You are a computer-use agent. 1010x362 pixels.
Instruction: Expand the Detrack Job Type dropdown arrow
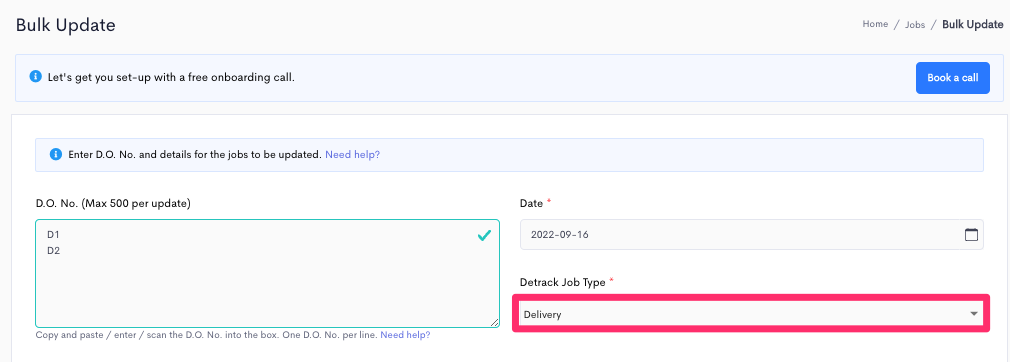pyautogui.click(x=973, y=314)
